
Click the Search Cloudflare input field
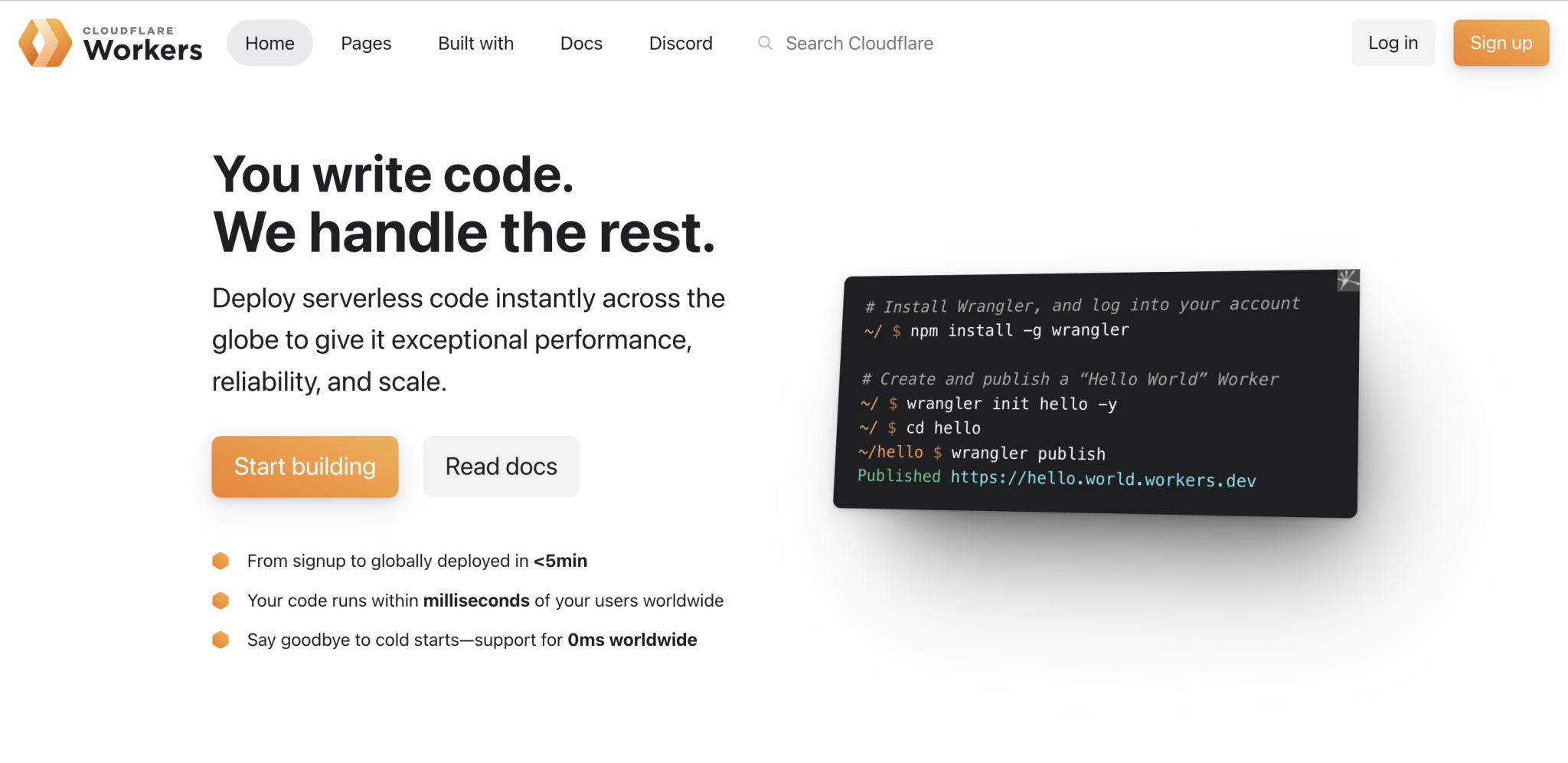[x=857, y=43]
